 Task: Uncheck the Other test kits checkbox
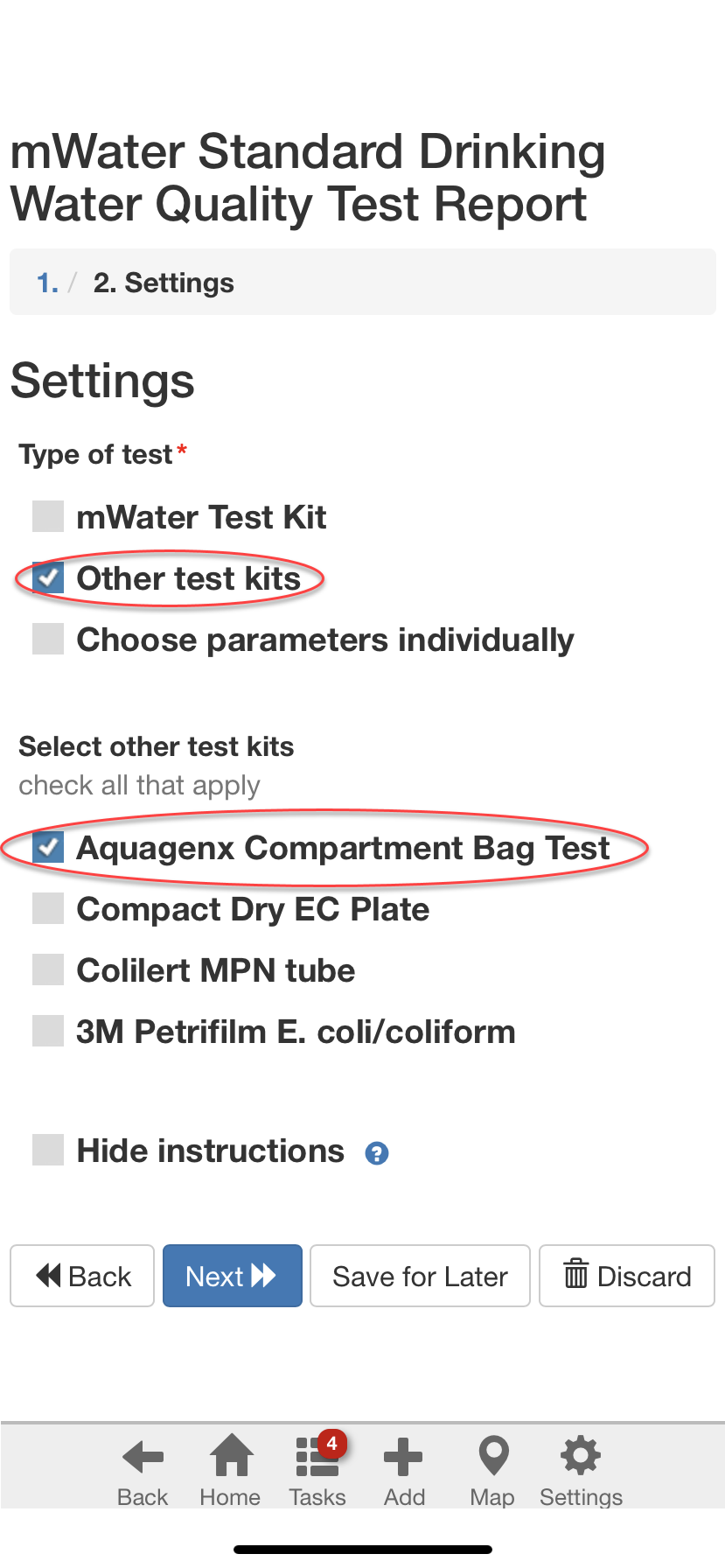pos(48,577)
